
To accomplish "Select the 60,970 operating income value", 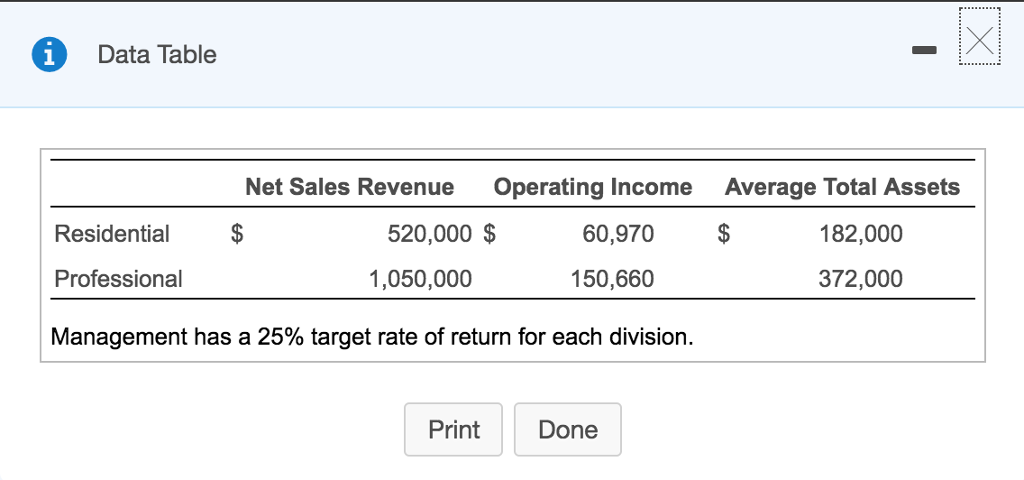I will 618,233.
